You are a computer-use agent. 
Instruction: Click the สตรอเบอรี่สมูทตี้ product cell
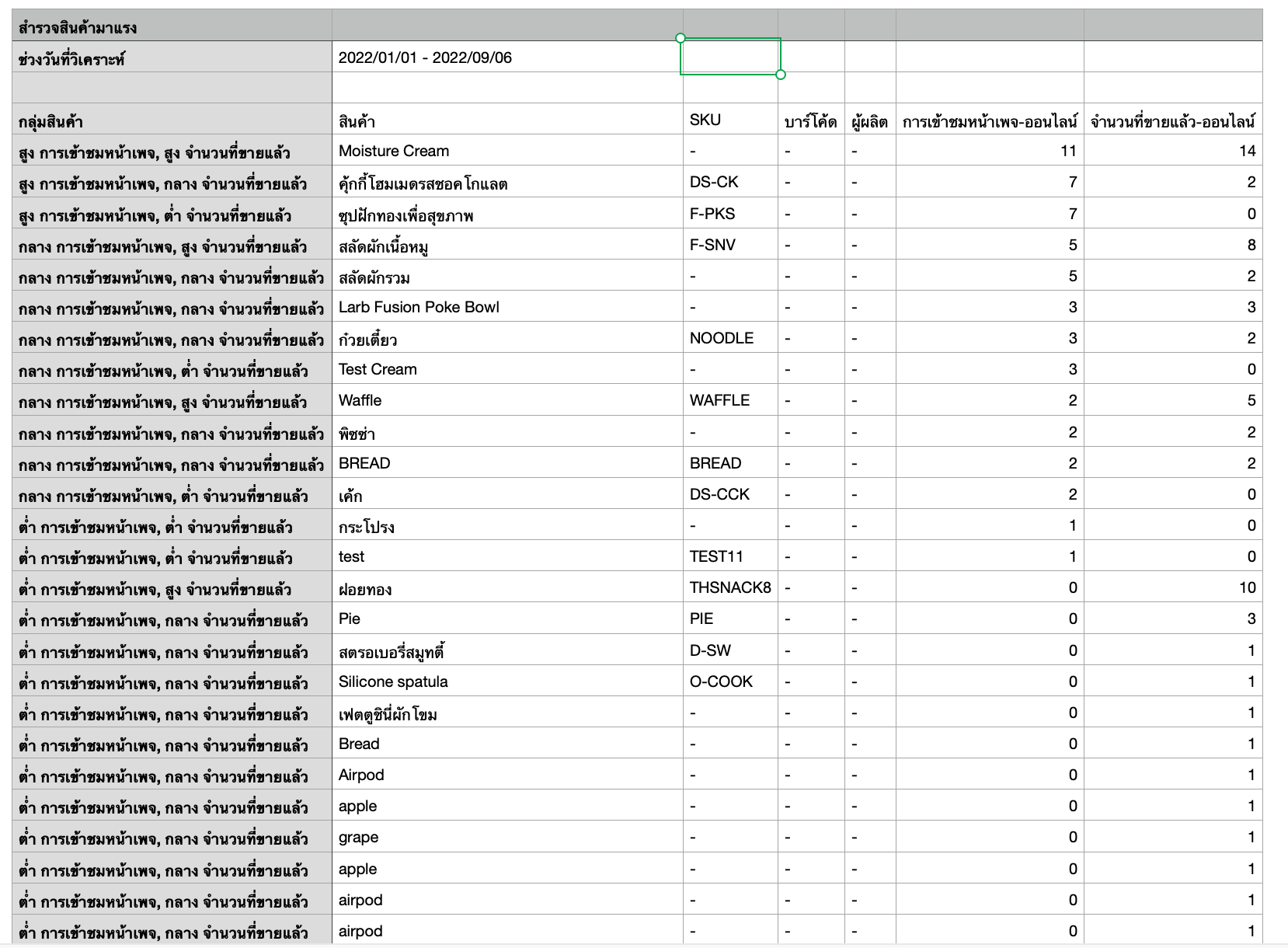click(x=507, y=650)
